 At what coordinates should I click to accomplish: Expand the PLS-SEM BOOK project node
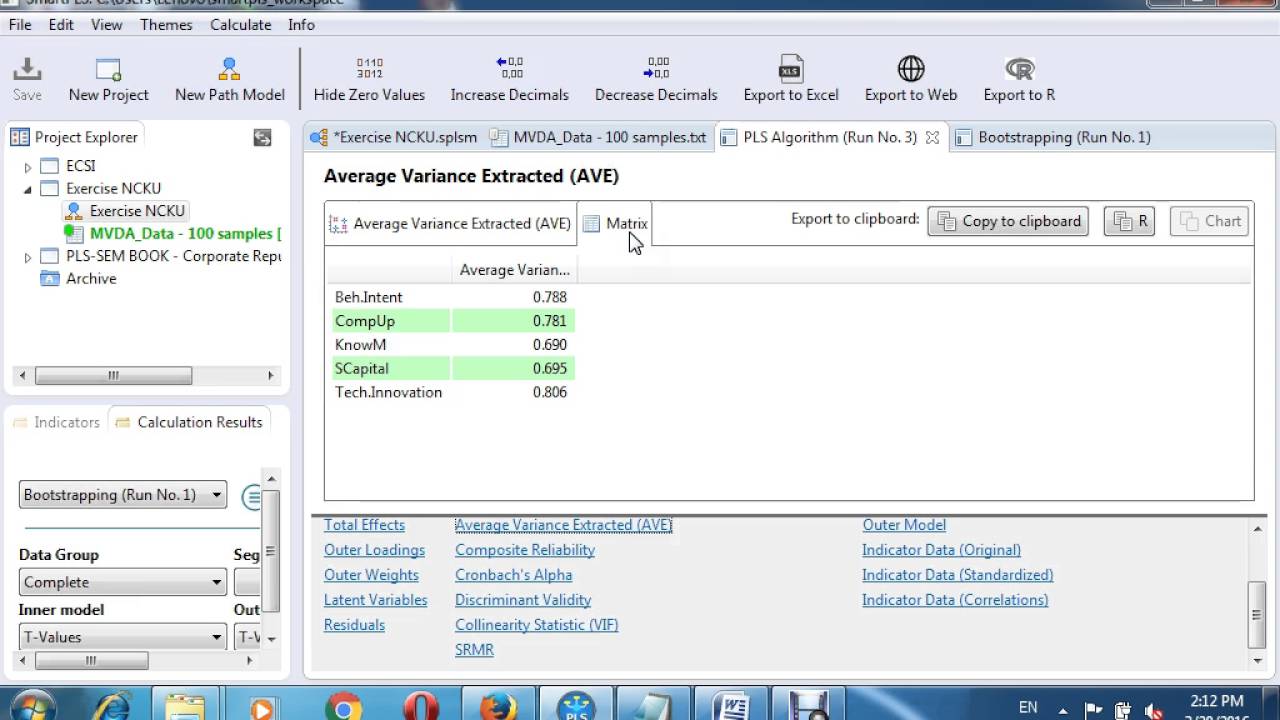pyautogui.click(x=28, y=257)
